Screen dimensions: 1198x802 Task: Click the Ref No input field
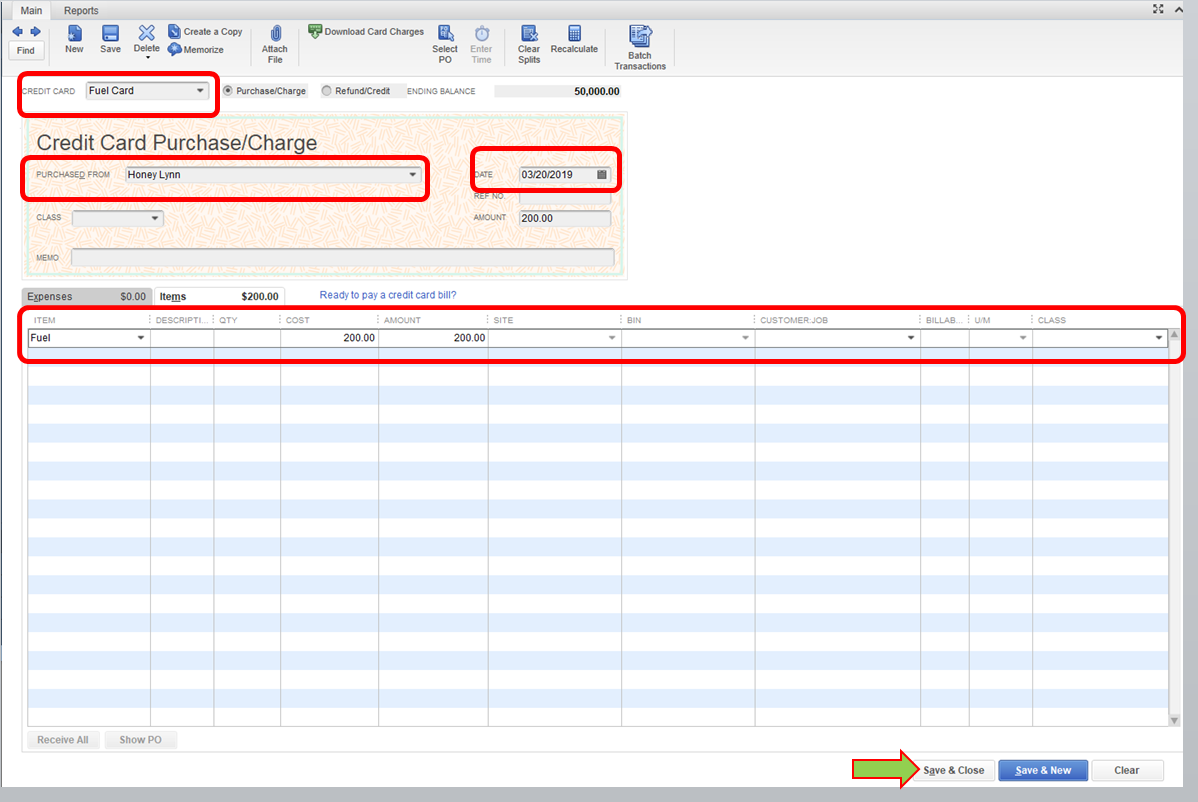point(565,197)
